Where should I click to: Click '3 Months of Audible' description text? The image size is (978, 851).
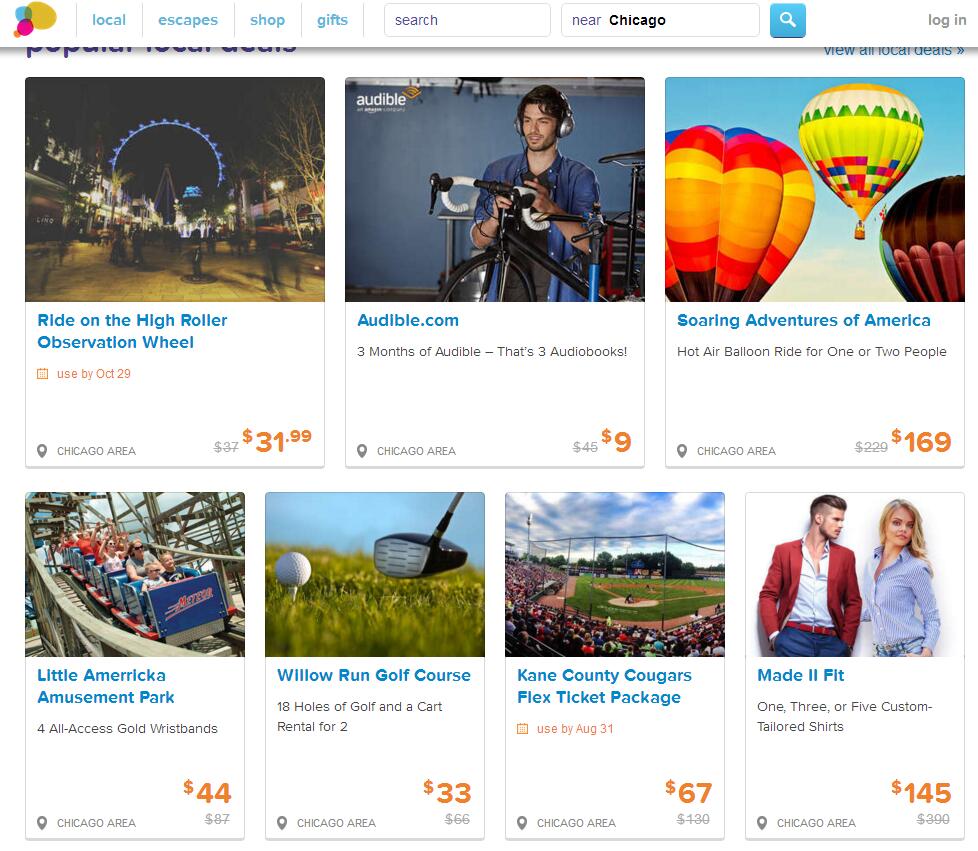click(x=492, y=351)
